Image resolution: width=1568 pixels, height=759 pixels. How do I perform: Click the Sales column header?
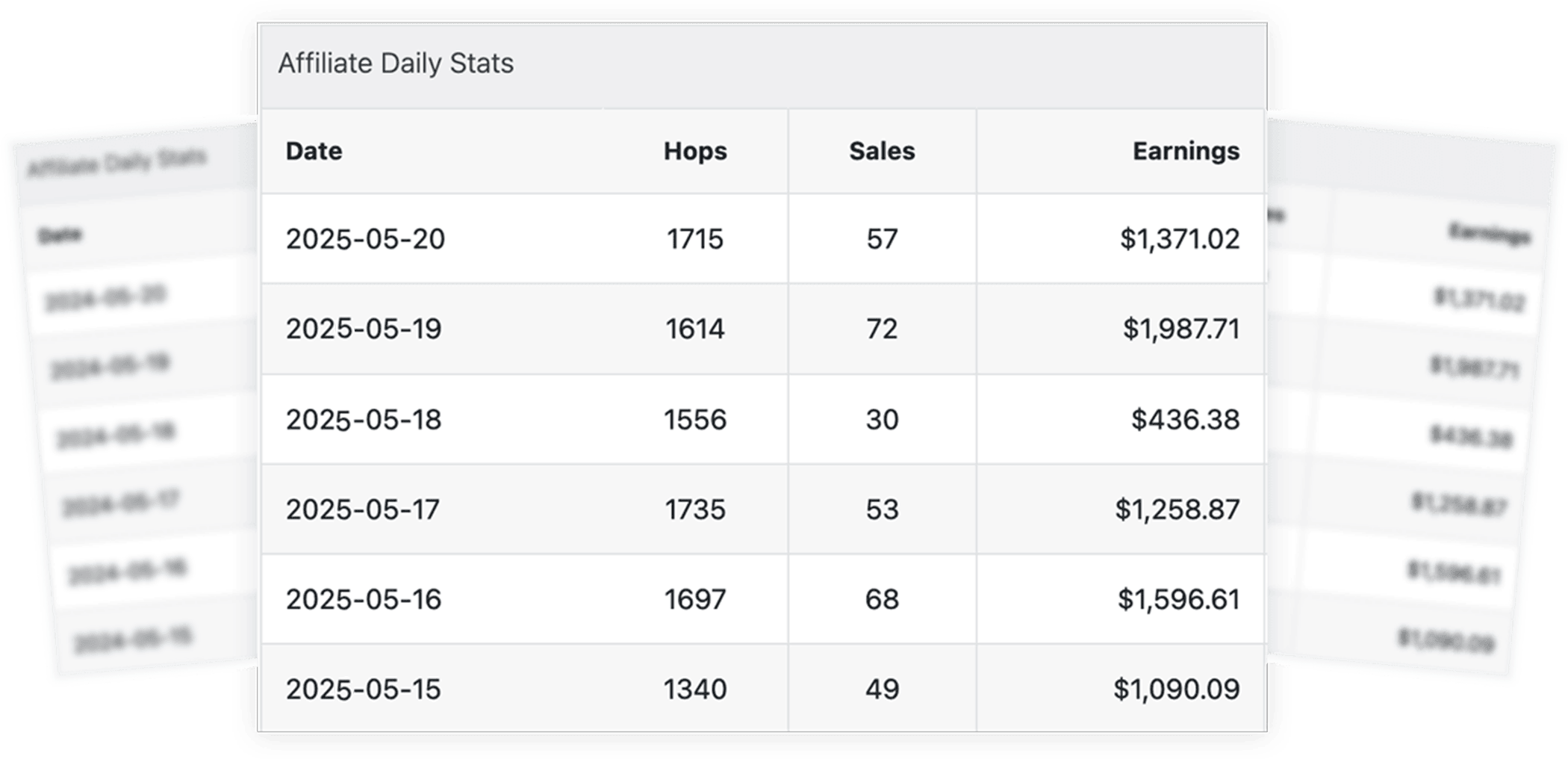881,151
